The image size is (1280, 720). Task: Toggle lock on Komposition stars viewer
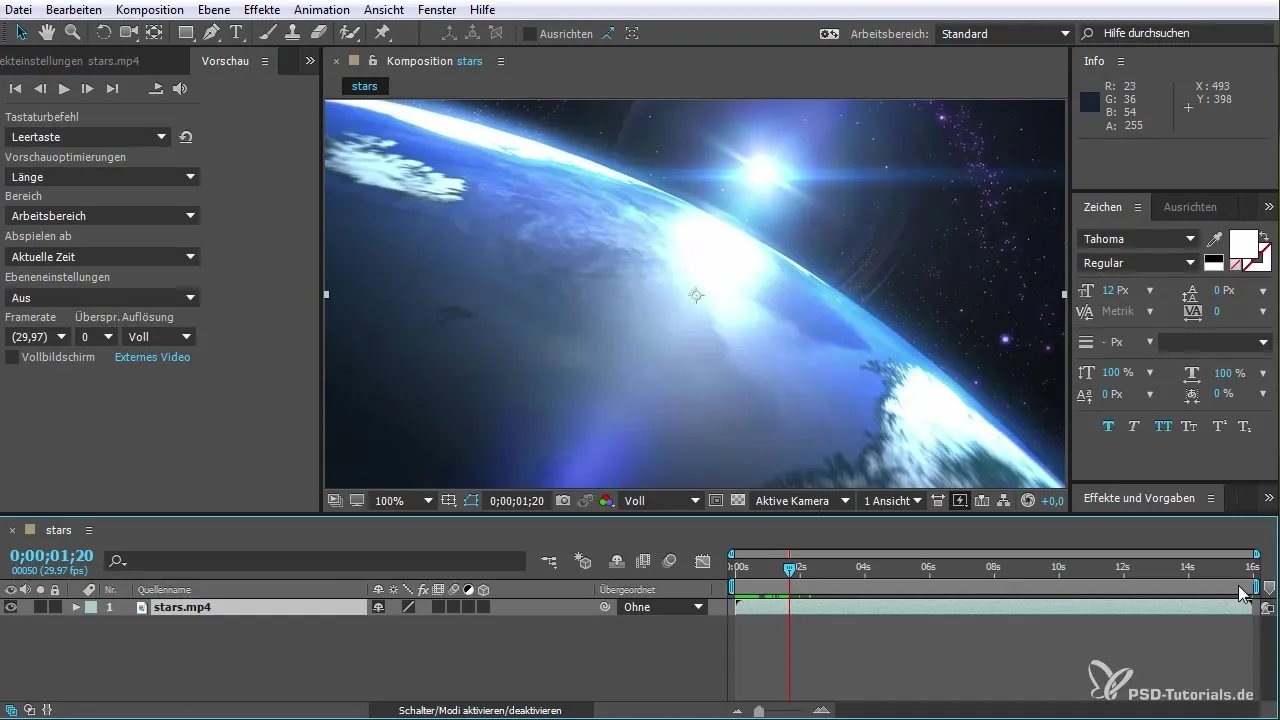373,61
